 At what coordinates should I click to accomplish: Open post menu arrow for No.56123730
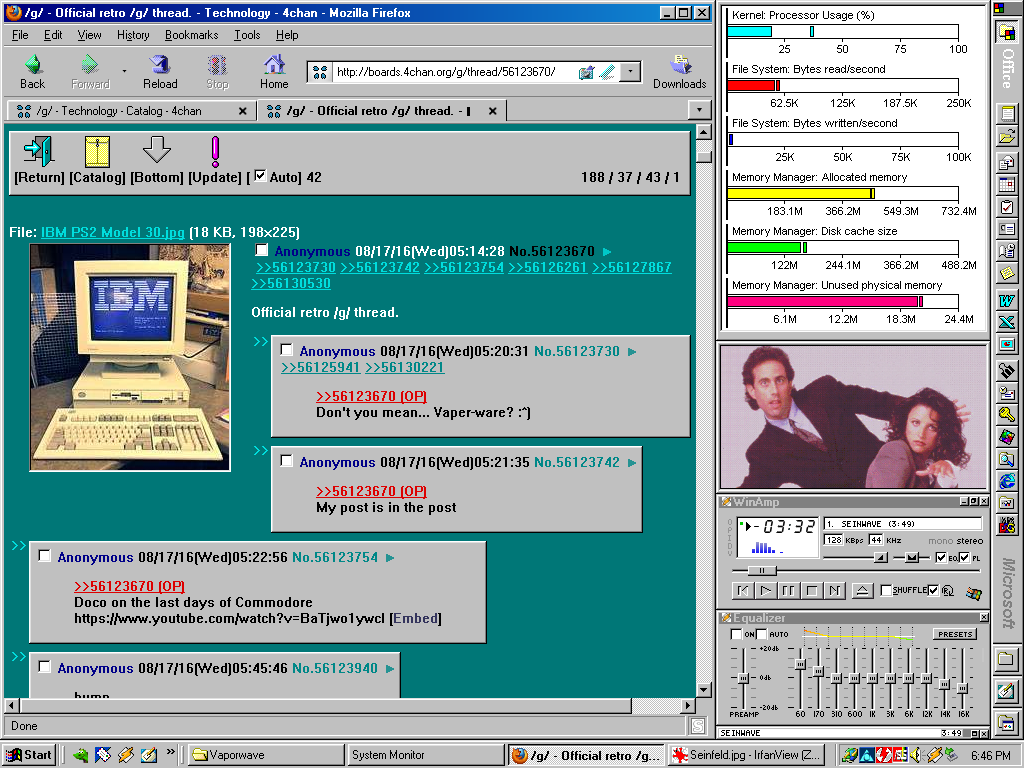click(x=632, y=352)
